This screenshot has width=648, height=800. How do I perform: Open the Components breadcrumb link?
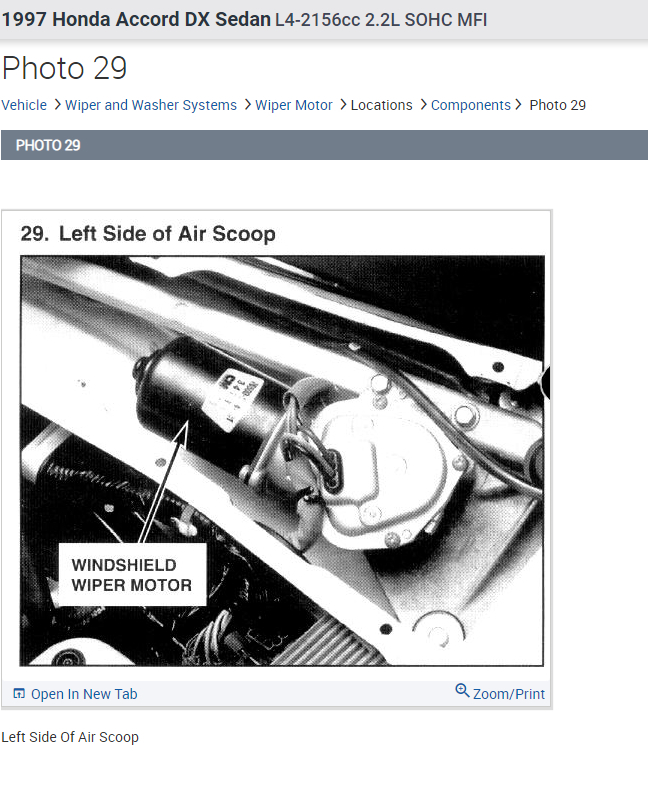pyautogui.click(x=471, y=105)
